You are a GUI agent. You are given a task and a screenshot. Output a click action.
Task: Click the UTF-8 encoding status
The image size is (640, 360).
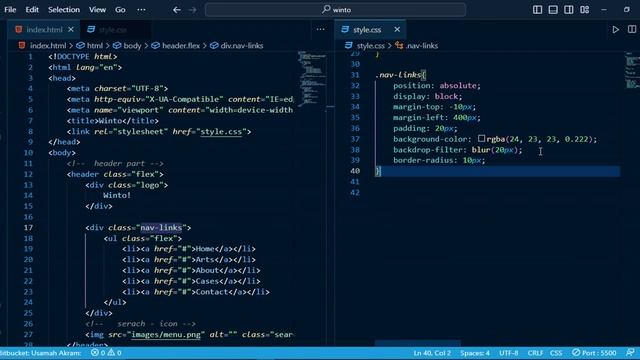(509, 353)
